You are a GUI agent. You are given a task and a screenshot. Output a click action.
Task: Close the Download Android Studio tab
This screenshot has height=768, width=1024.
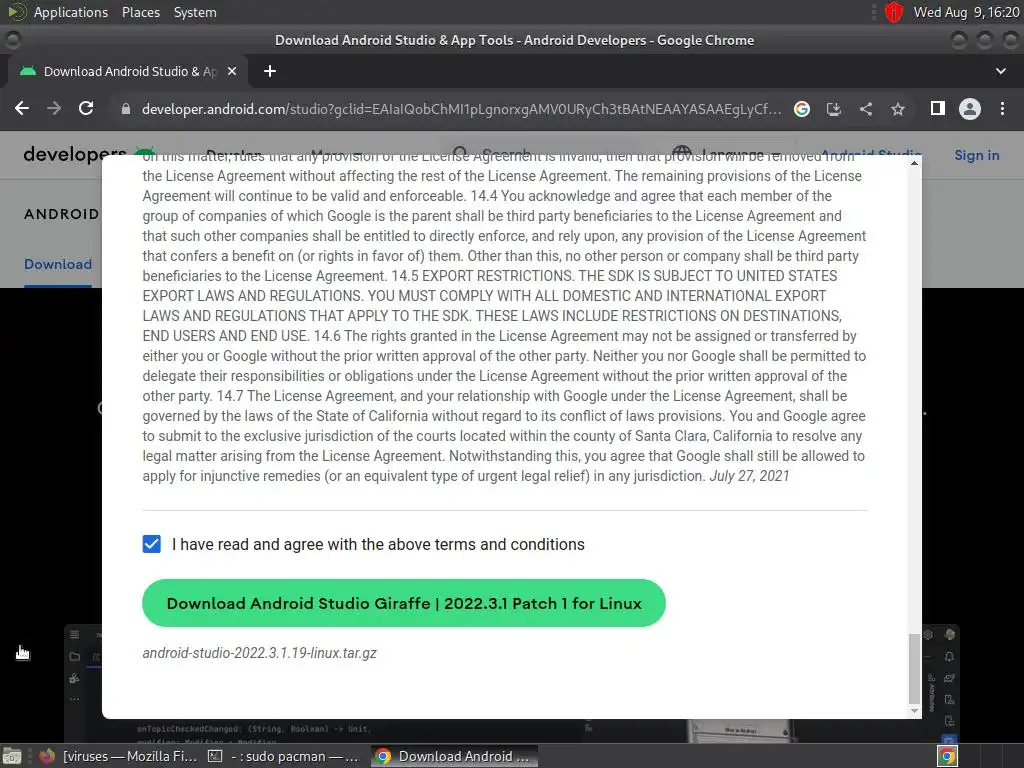pyautogui.click(x=232, y=71)
